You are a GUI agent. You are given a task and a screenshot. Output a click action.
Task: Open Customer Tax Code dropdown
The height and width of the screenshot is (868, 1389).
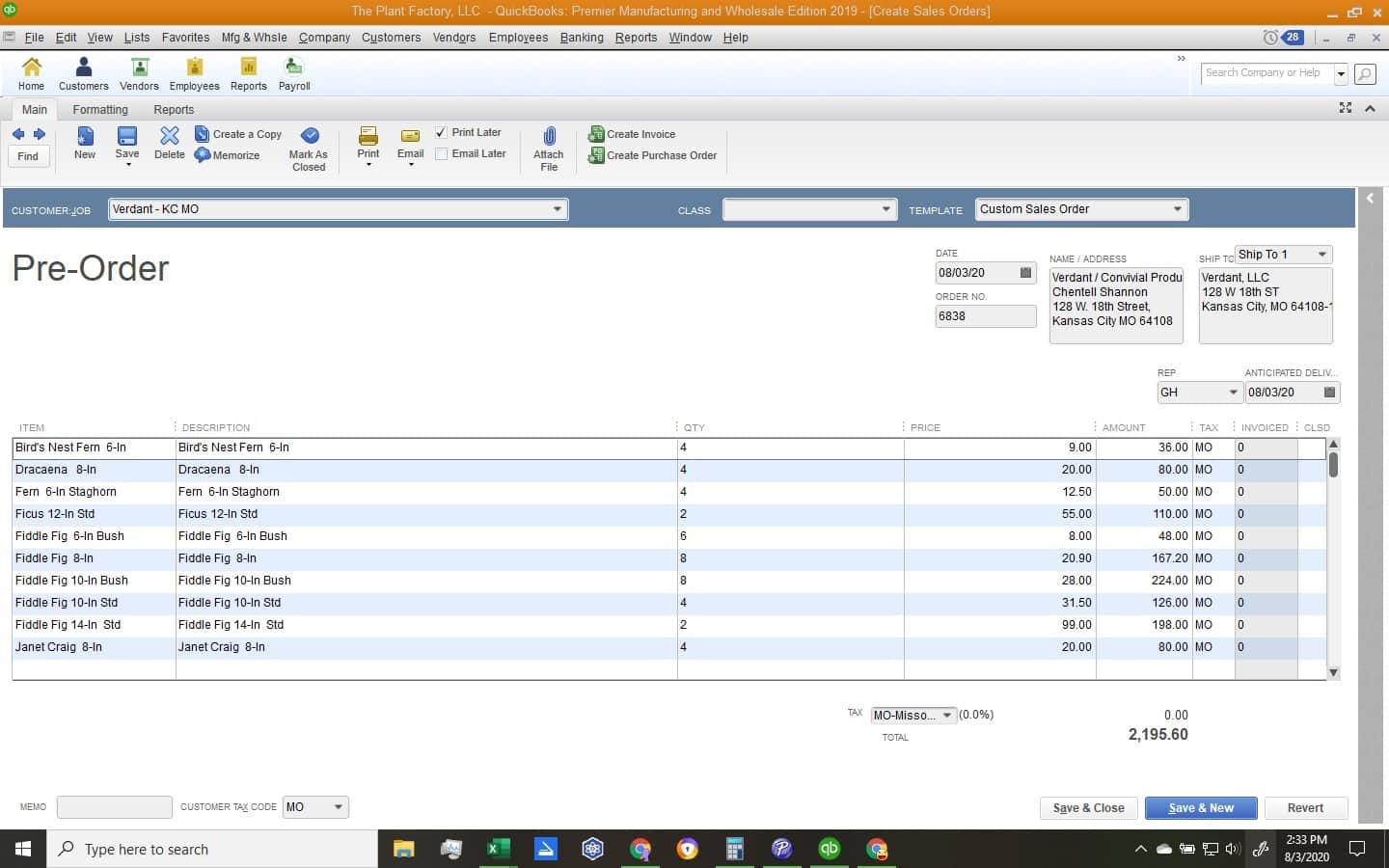(x=338, y=807)
